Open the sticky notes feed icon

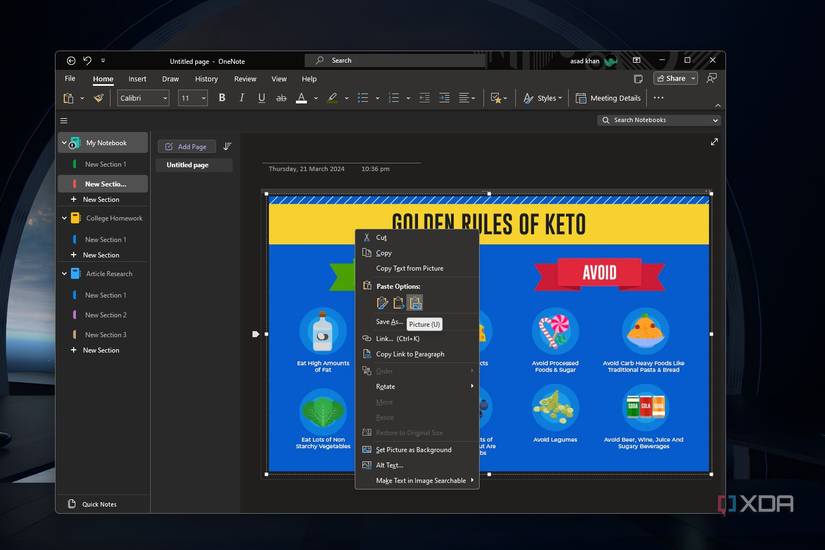click(x=638, y=79)
